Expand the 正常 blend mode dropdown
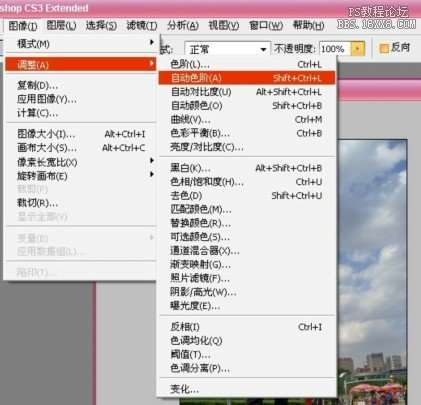 227,49
